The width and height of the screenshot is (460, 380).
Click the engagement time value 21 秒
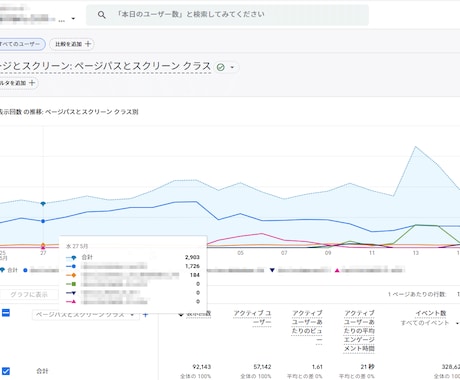(x=367, y=367)
